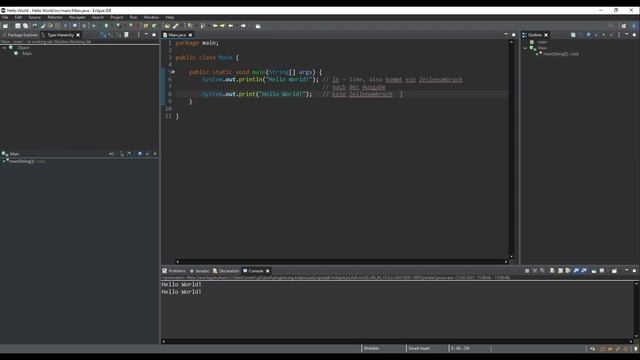Show the Subtype Hierarchy icon
The width and height of the screenshot is (640, 360).
(118, 35)
